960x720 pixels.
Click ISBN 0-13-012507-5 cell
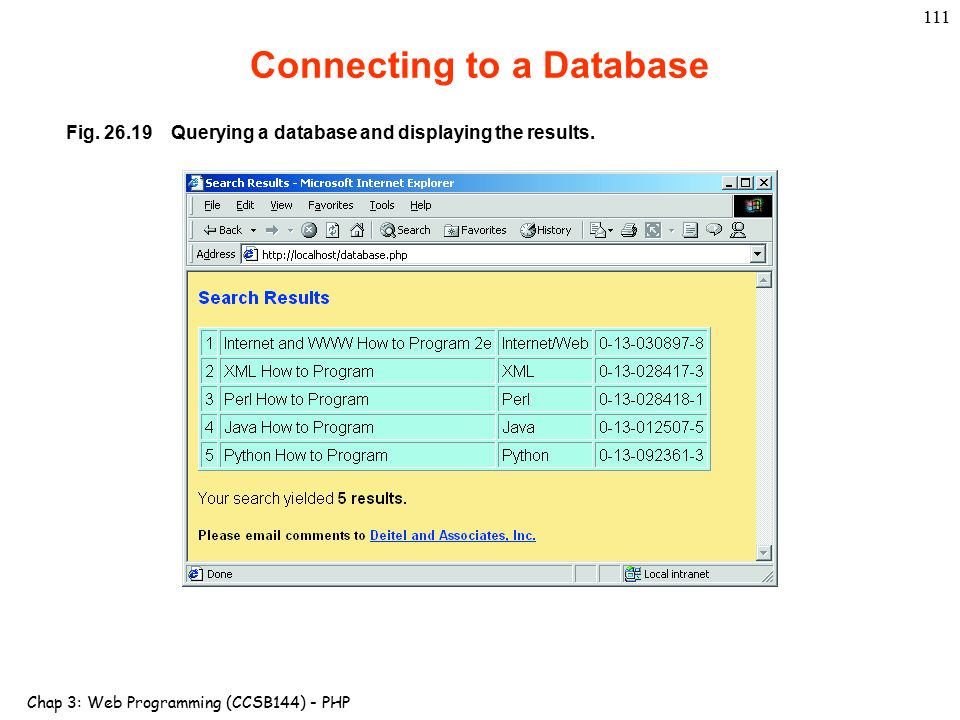[651, 427]
